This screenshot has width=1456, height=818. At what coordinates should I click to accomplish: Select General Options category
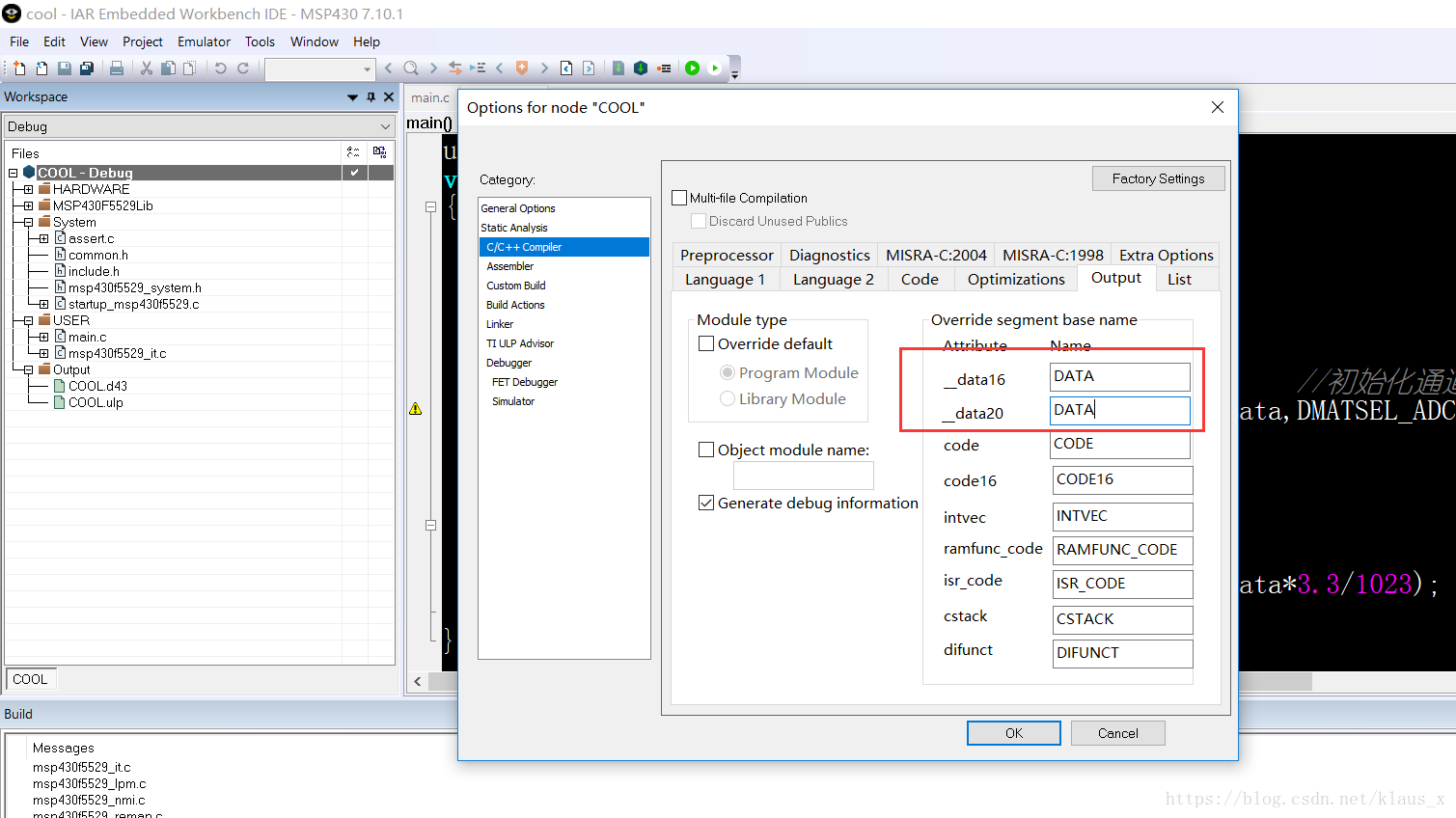tap(518, 208)
